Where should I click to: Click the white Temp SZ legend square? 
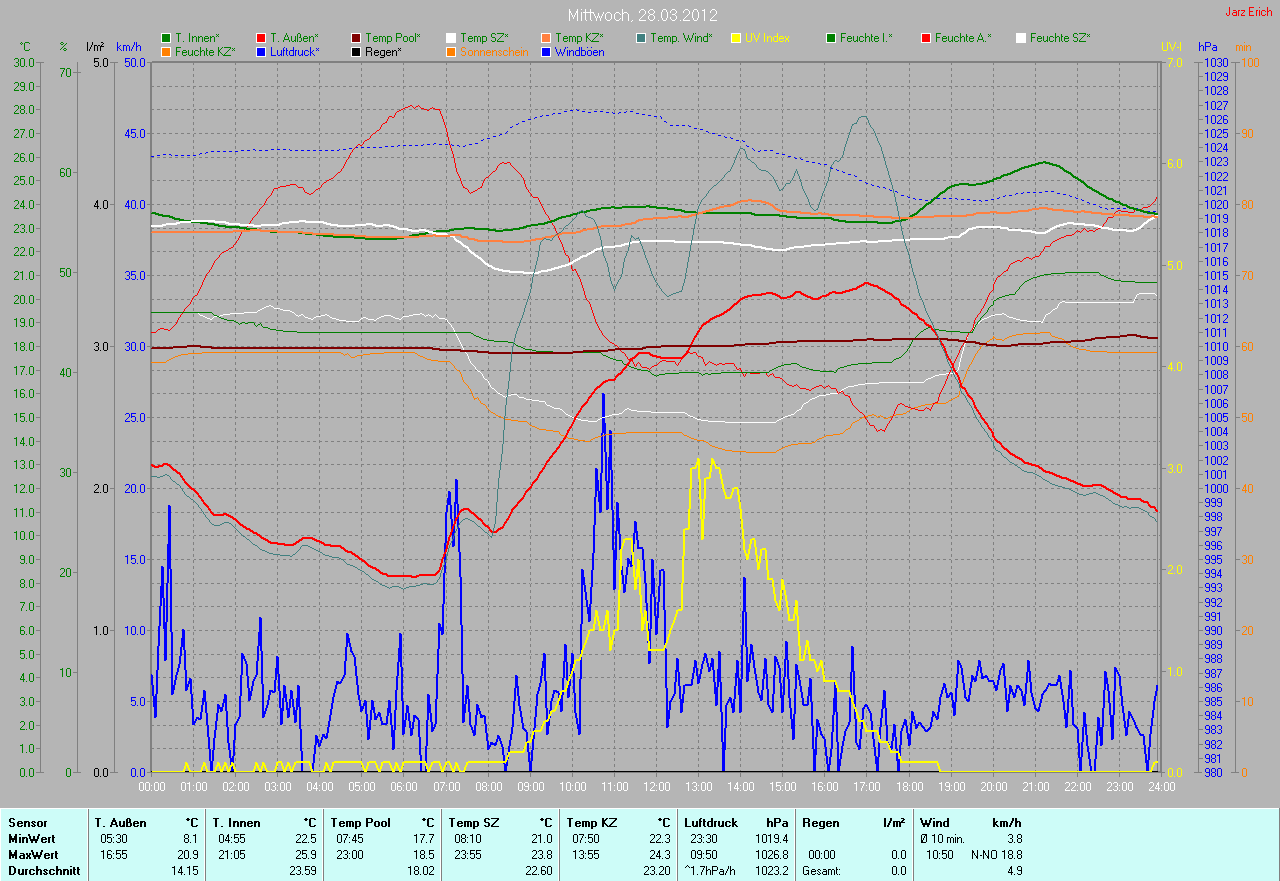(451, 38)
